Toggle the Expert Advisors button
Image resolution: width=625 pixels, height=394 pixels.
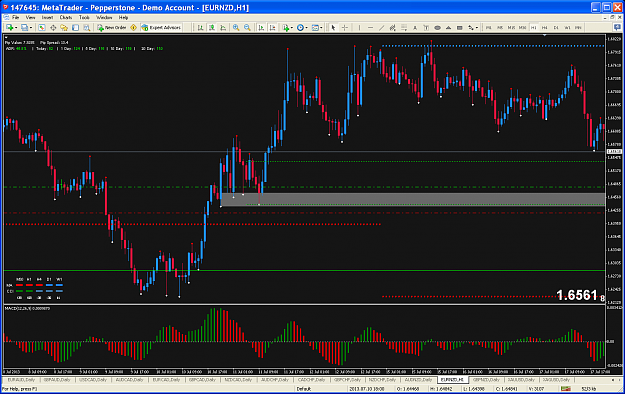tap(161, 28)
